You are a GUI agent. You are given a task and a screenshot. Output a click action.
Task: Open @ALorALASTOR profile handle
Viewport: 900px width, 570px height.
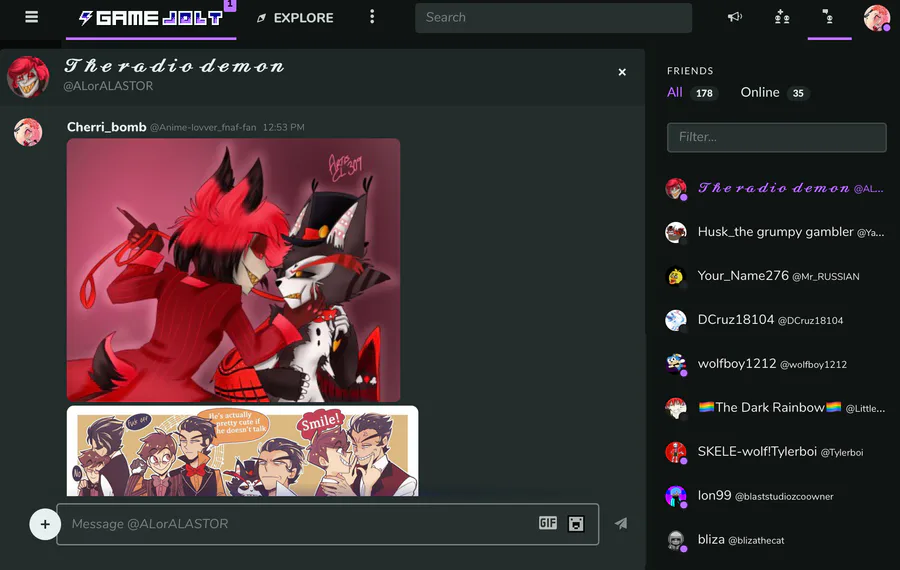tap(108, 86)
